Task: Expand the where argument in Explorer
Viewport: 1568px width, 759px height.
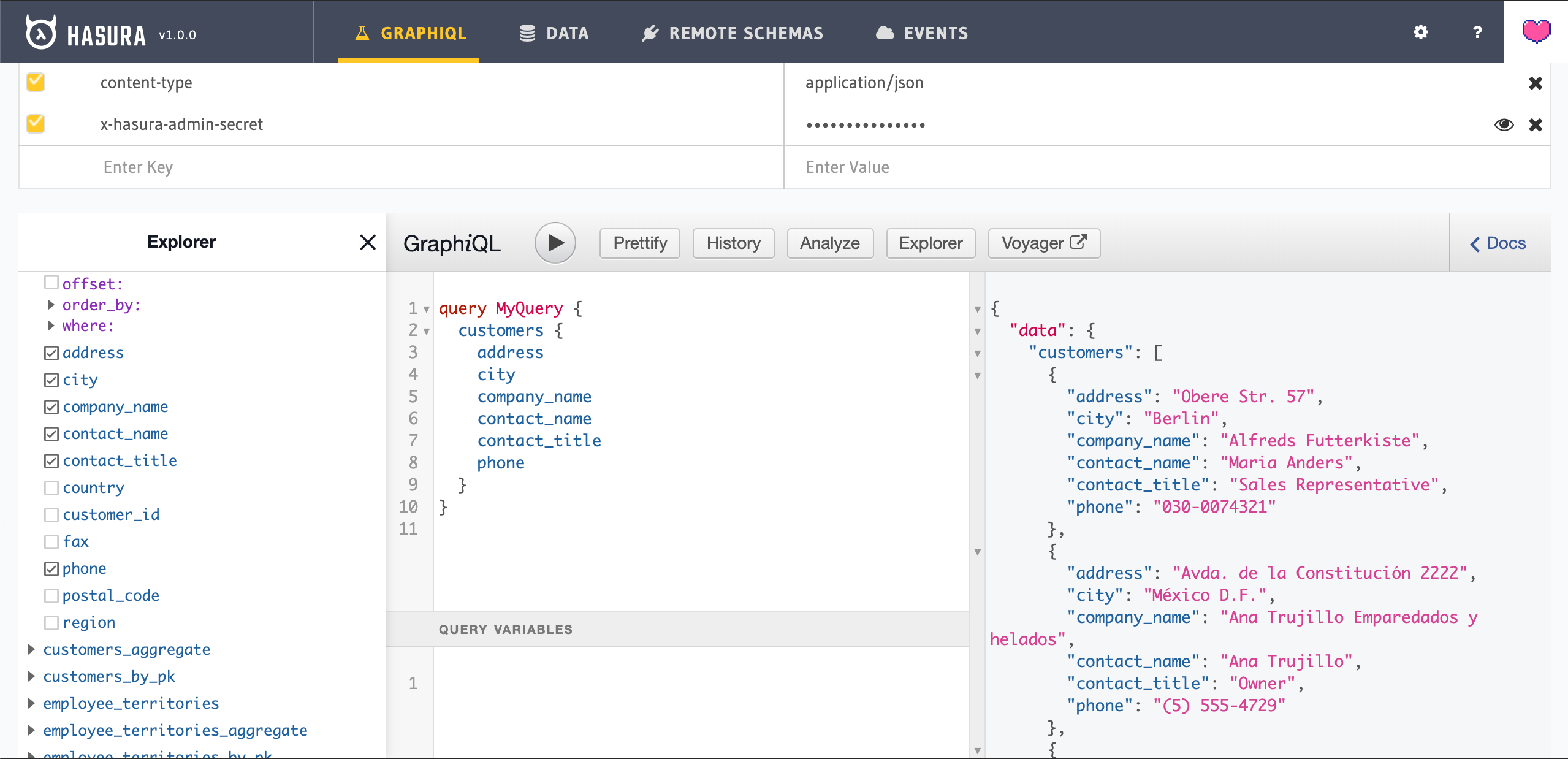Action: click(51, 326)
